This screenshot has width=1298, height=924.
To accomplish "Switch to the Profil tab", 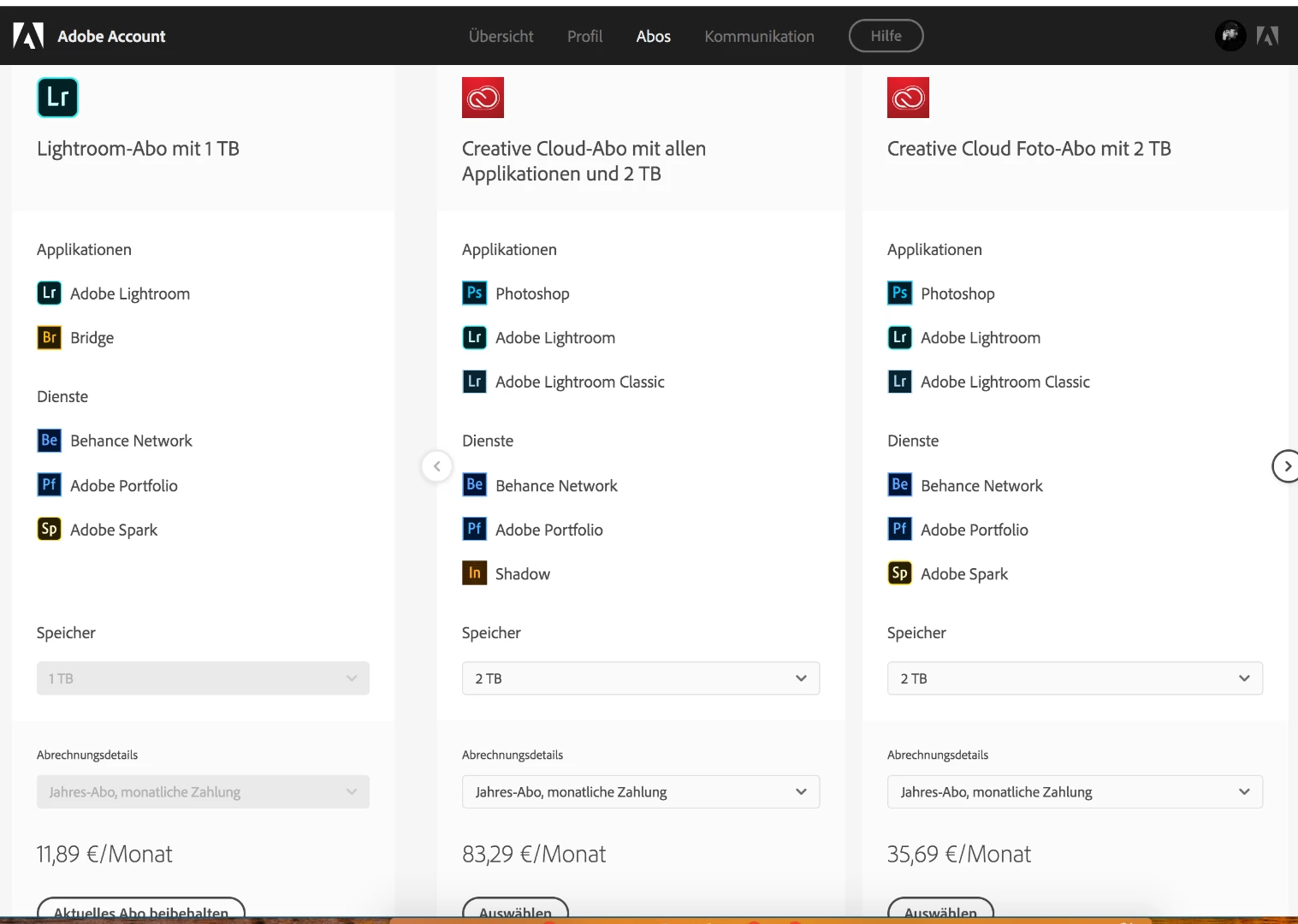I will (584, 36).
